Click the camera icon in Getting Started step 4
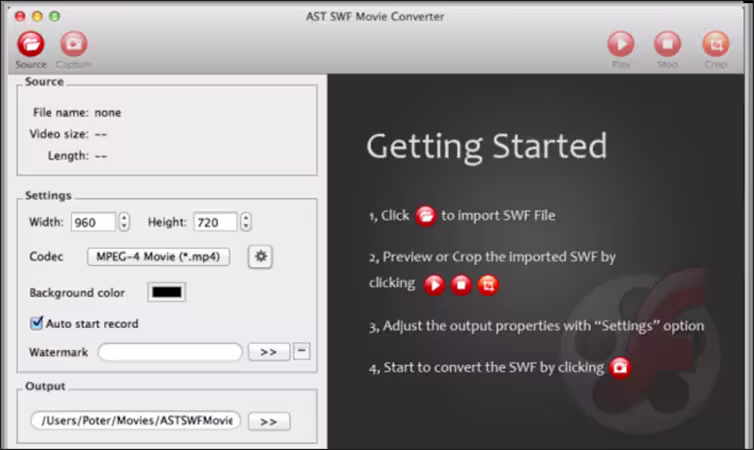Image resolution: width=754 pixels, height=450 pixels. point(620,368)
